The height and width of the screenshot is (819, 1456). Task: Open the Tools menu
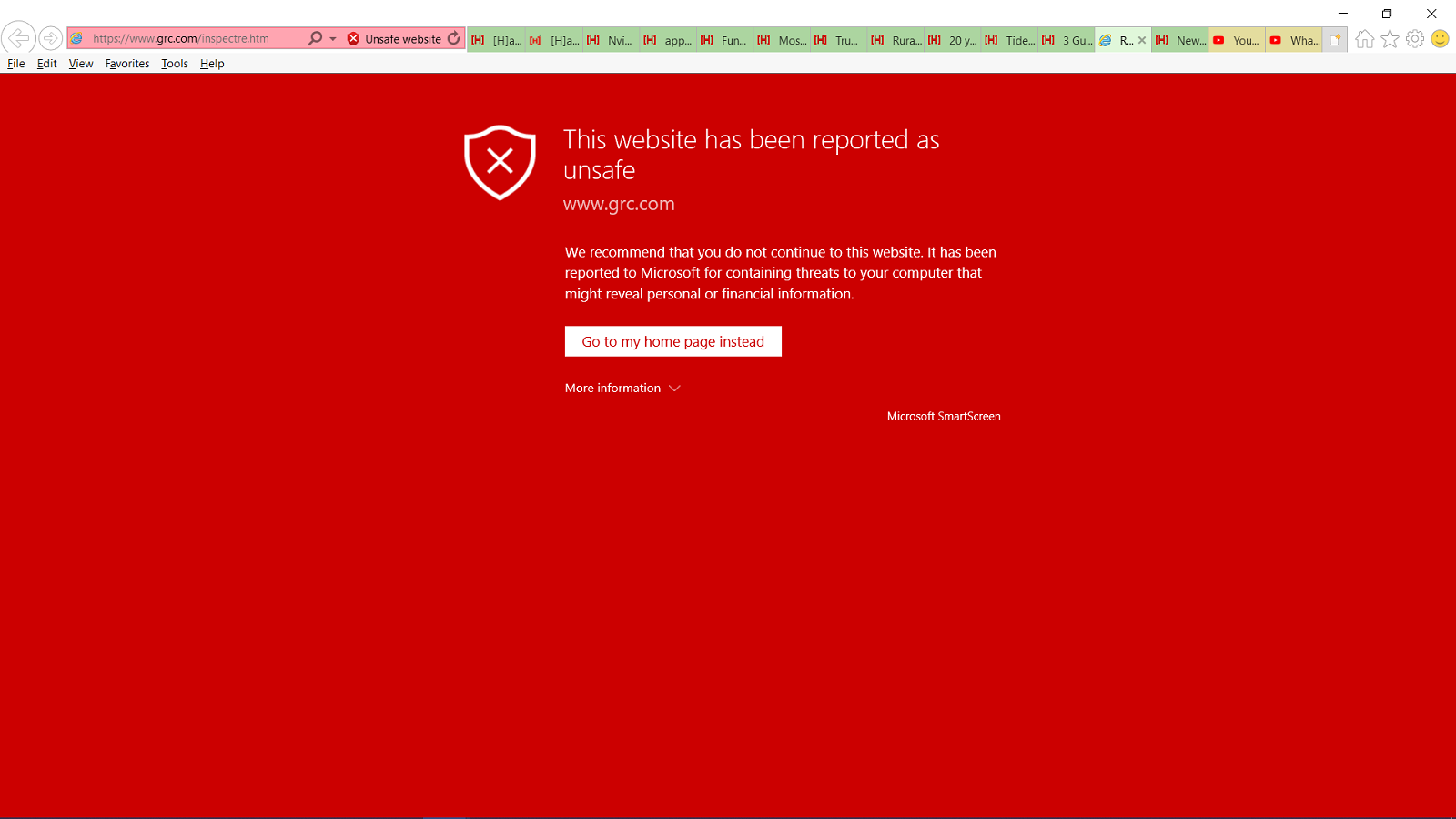(x=175, y=64)
